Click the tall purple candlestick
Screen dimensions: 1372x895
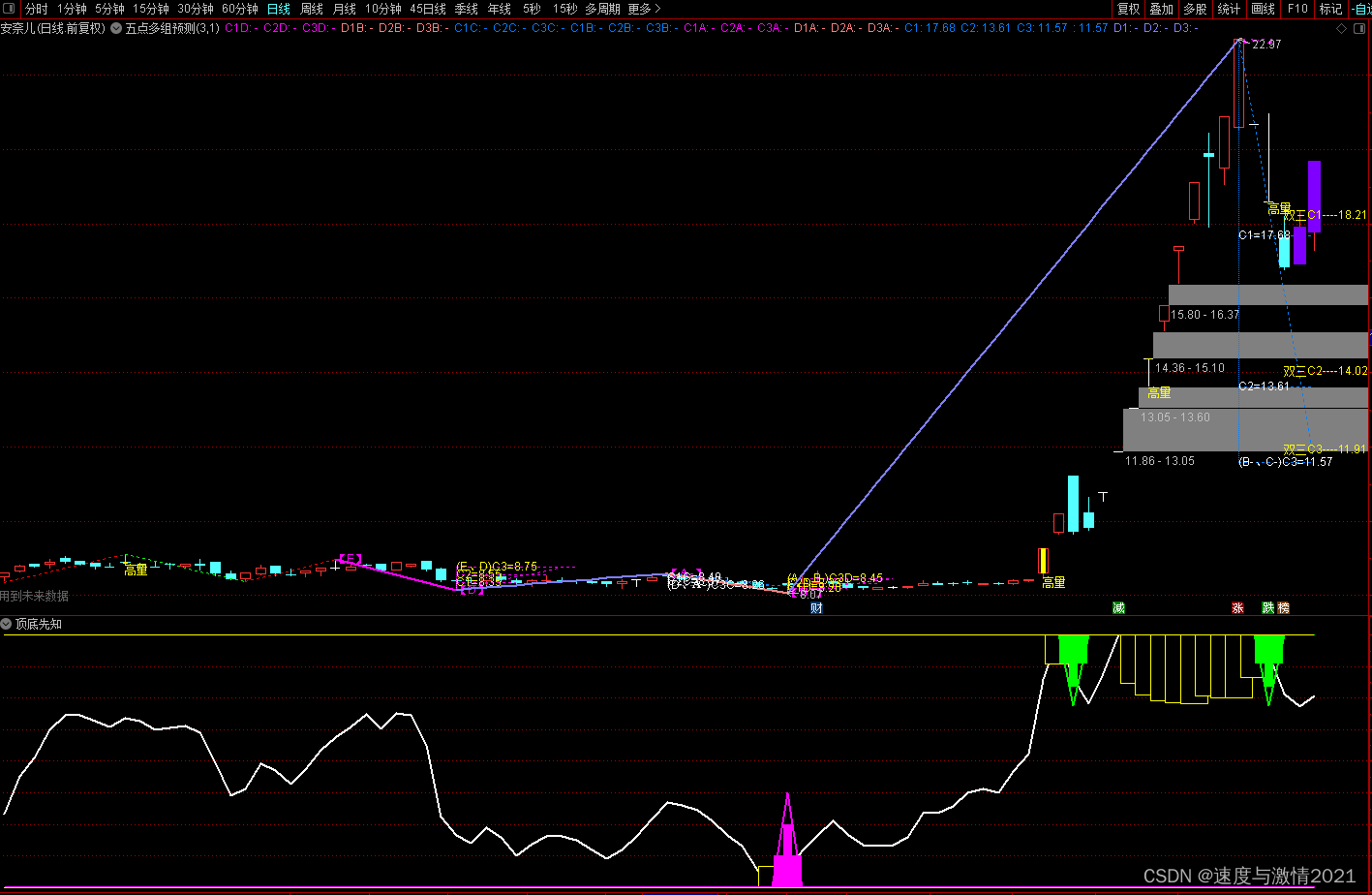pyautogui.click(x=1314, y=197)
